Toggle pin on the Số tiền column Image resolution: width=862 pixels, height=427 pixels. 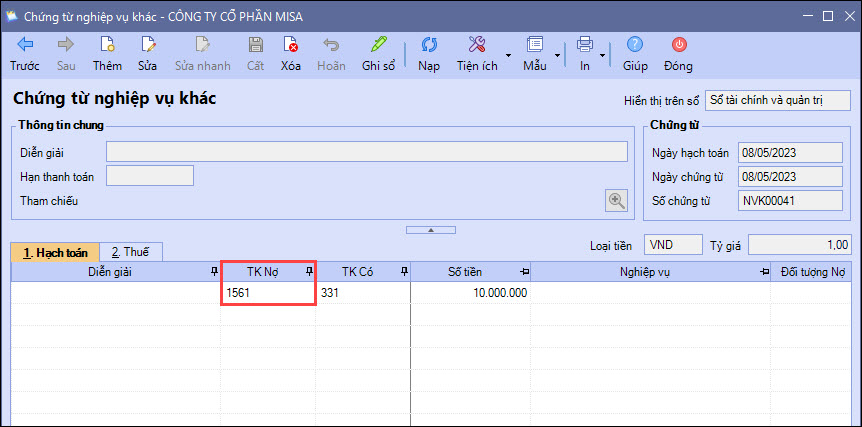pos(523,271)
